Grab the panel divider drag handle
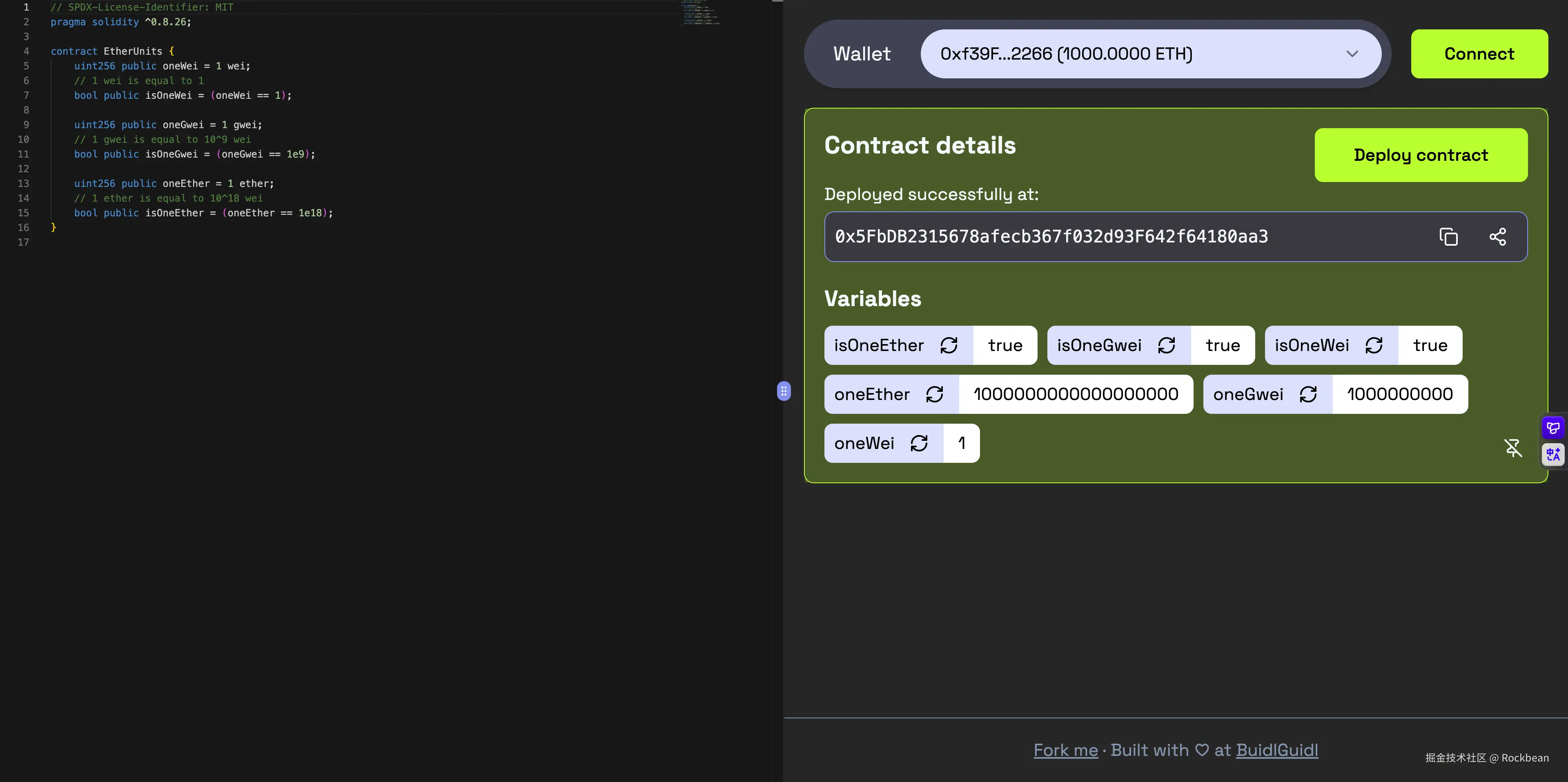Viewport: 1568px width, 782px height. 784,391
